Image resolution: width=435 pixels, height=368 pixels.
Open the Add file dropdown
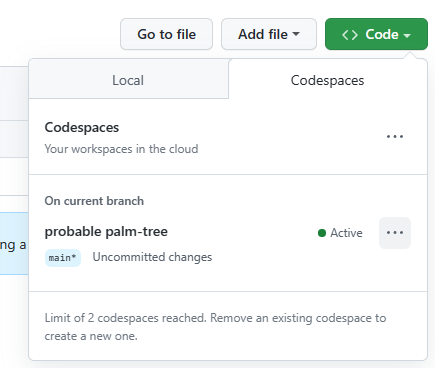click(x=269, y=34)
